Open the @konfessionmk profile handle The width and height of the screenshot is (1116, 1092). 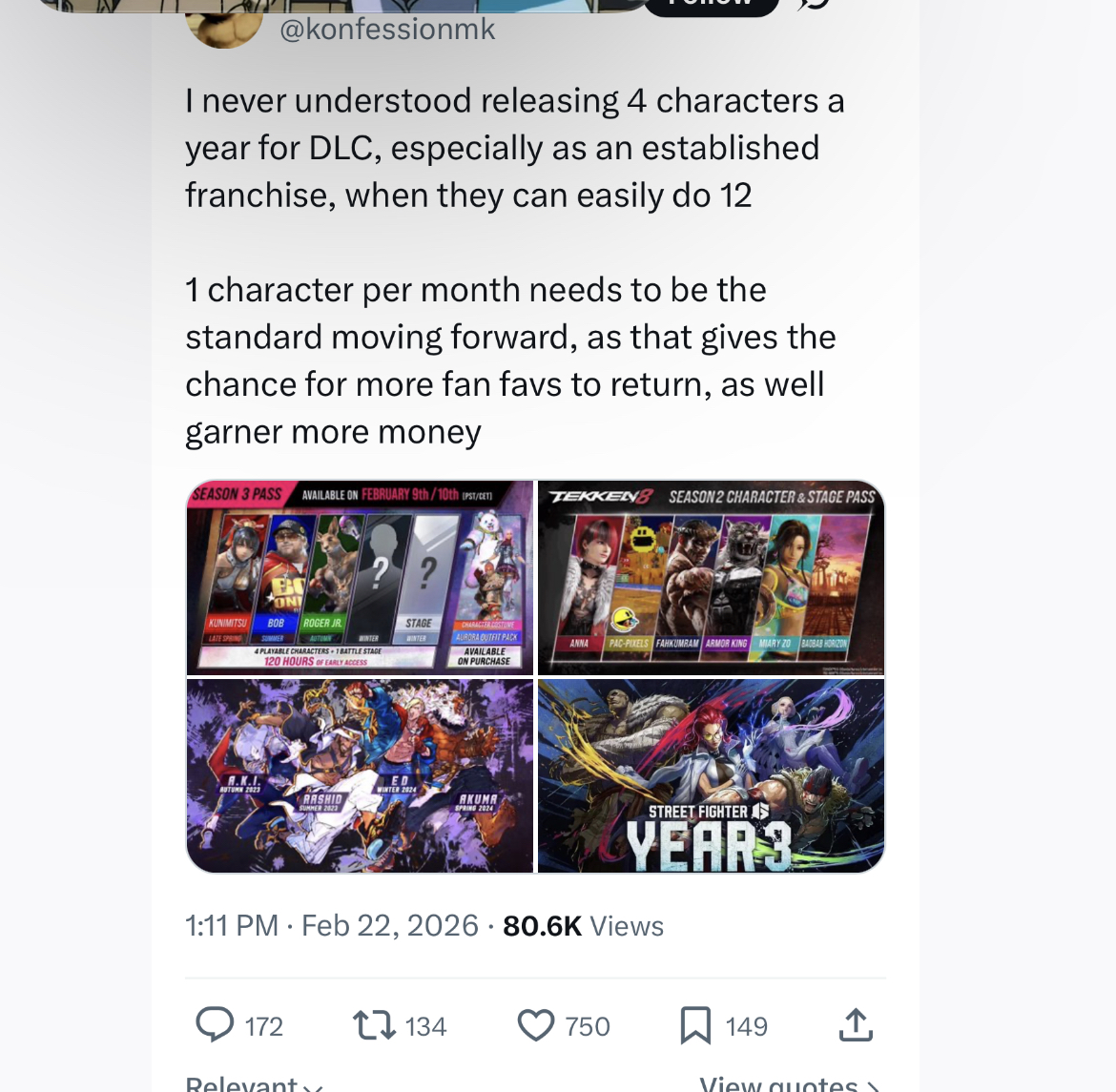(387, 30)
